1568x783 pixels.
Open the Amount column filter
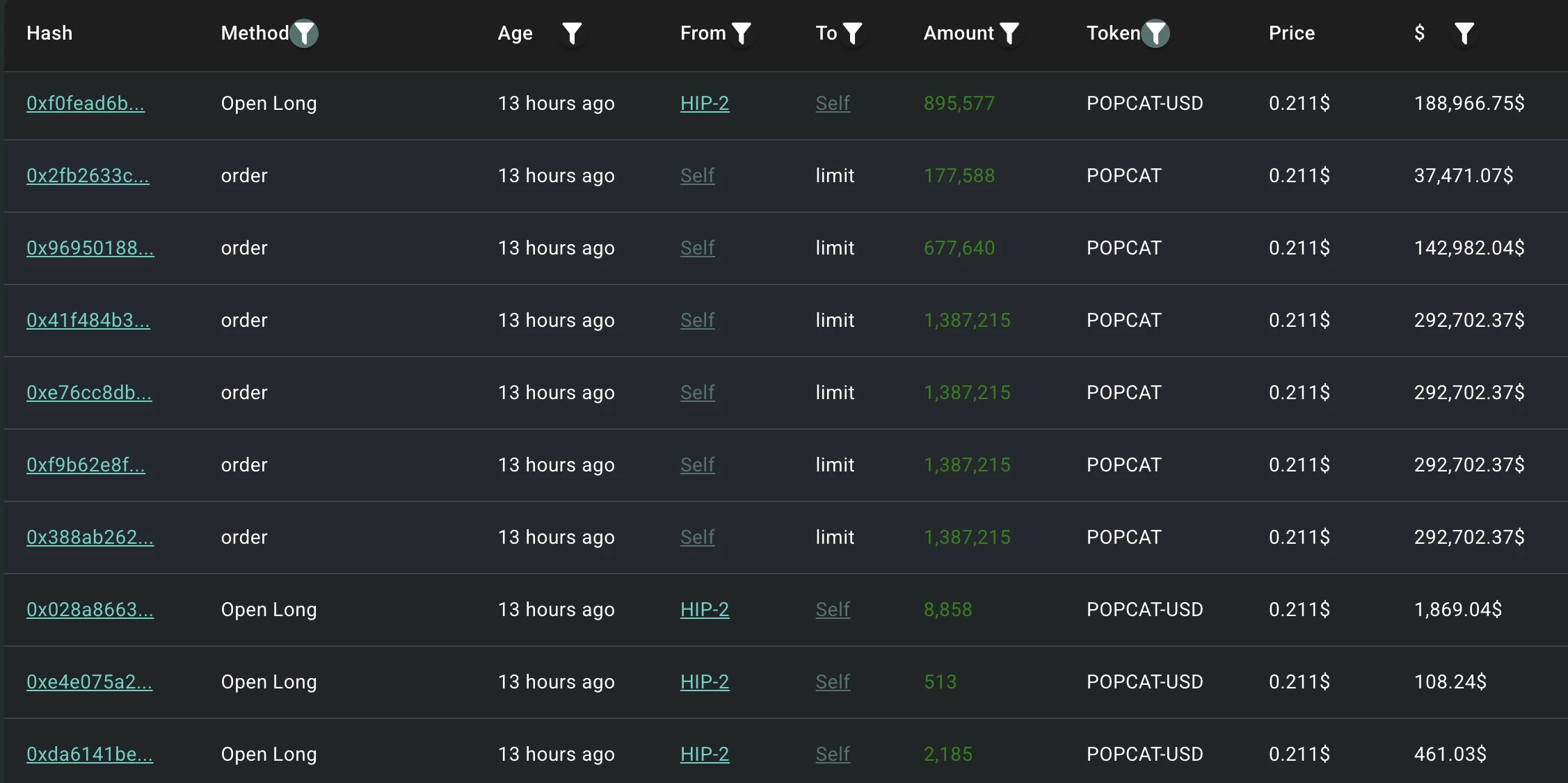[x=1010, y=33]
